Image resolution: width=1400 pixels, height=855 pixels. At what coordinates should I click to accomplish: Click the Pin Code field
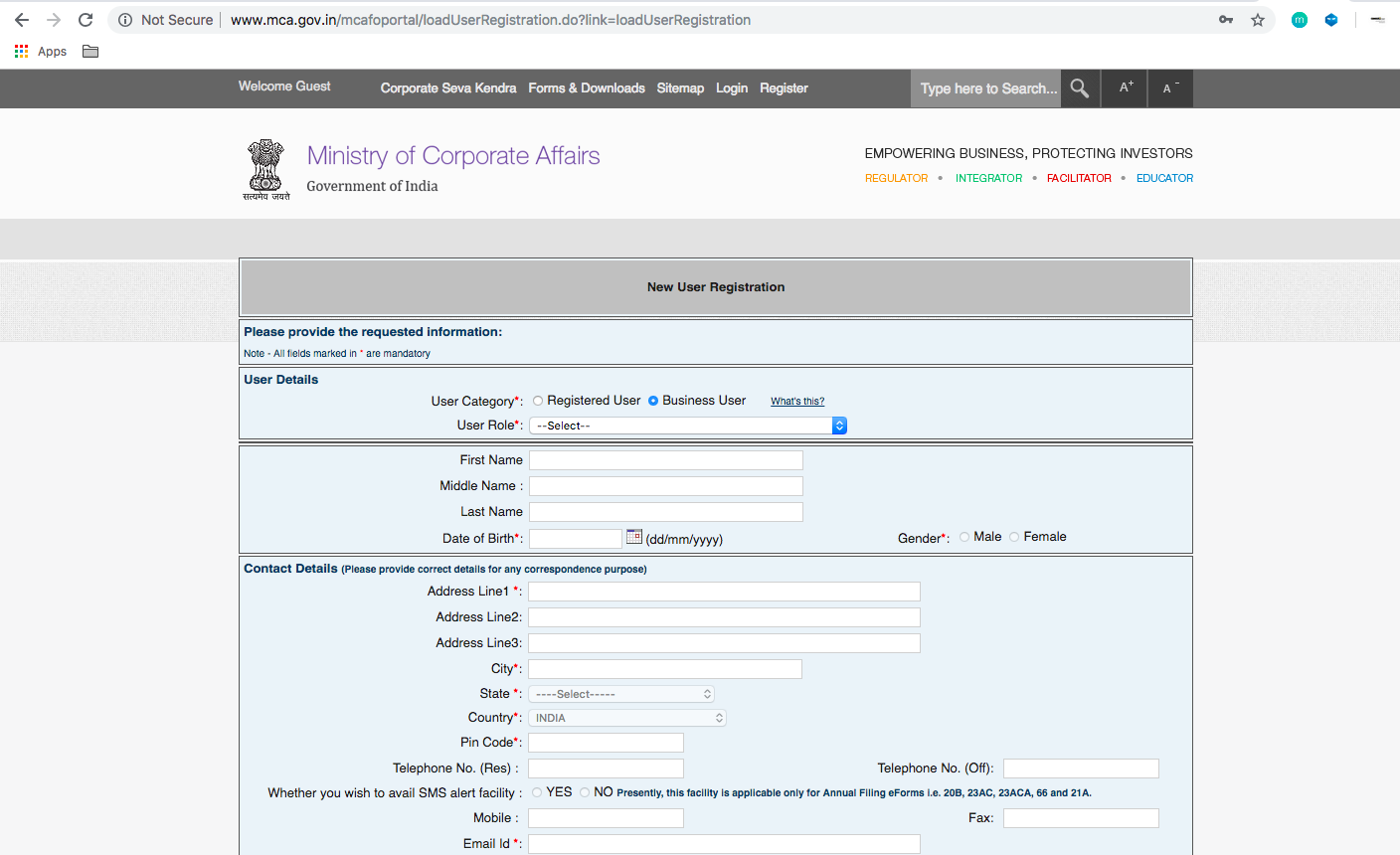[606, 743]
